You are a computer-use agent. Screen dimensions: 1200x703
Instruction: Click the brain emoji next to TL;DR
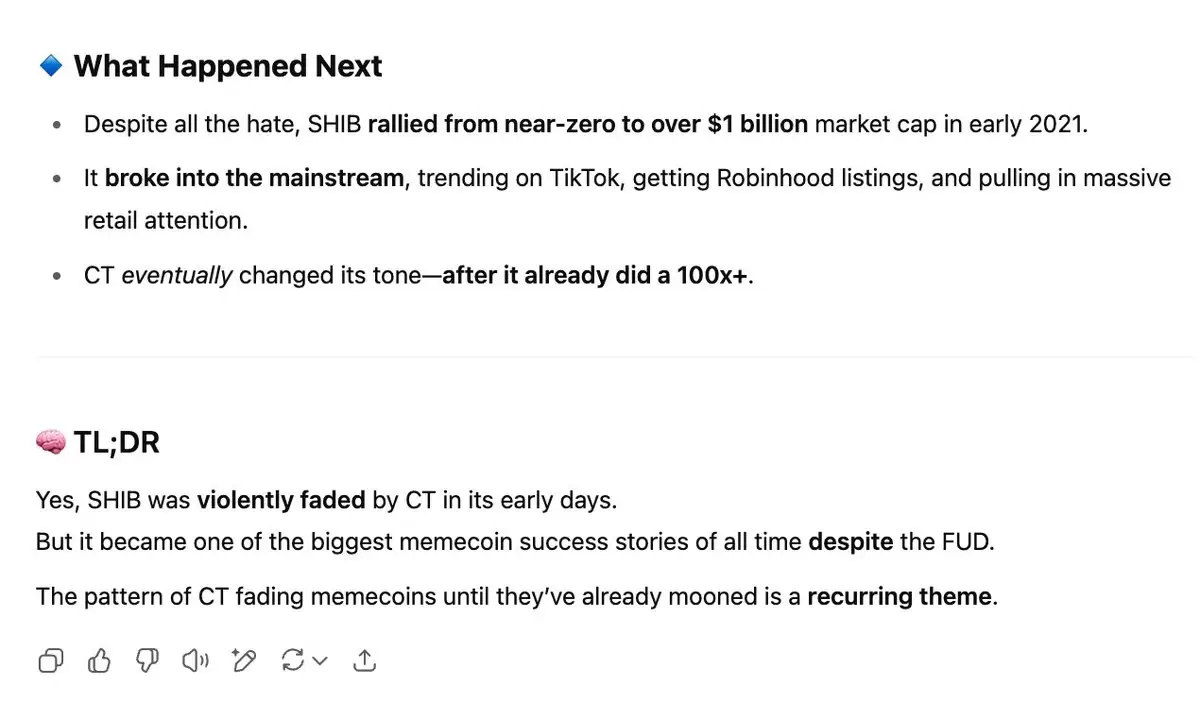tap(50, 442)
